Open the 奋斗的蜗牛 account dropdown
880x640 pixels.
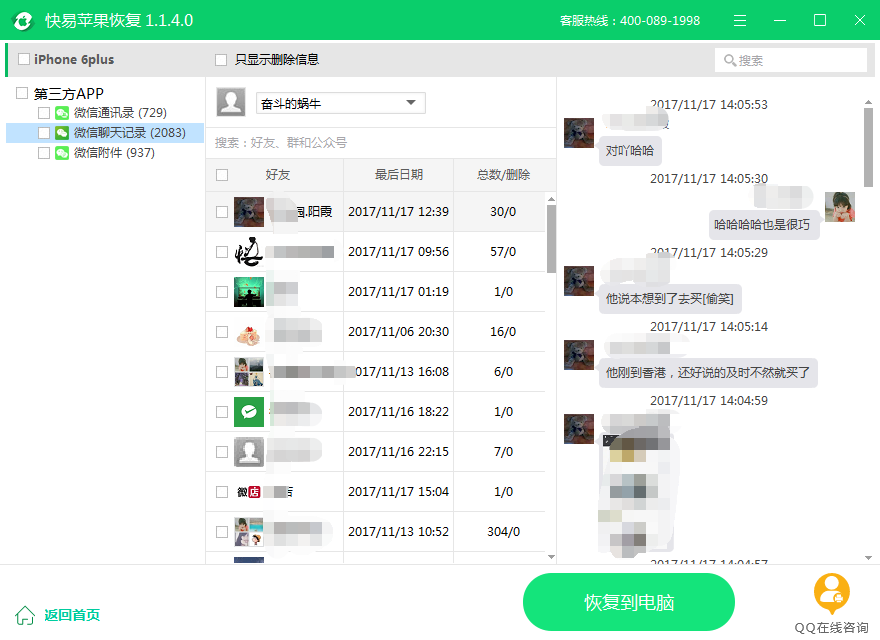pos(410,103)
